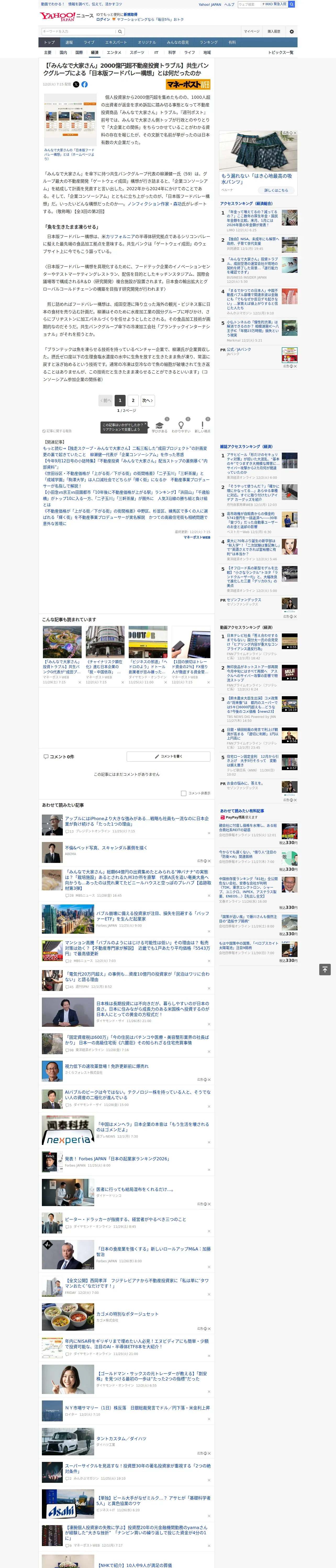Image resolution: width=336 pixels, height=1568 pixels.
Task: Click the 新しい視点 exclamation reaction
Action: point(203,427)
